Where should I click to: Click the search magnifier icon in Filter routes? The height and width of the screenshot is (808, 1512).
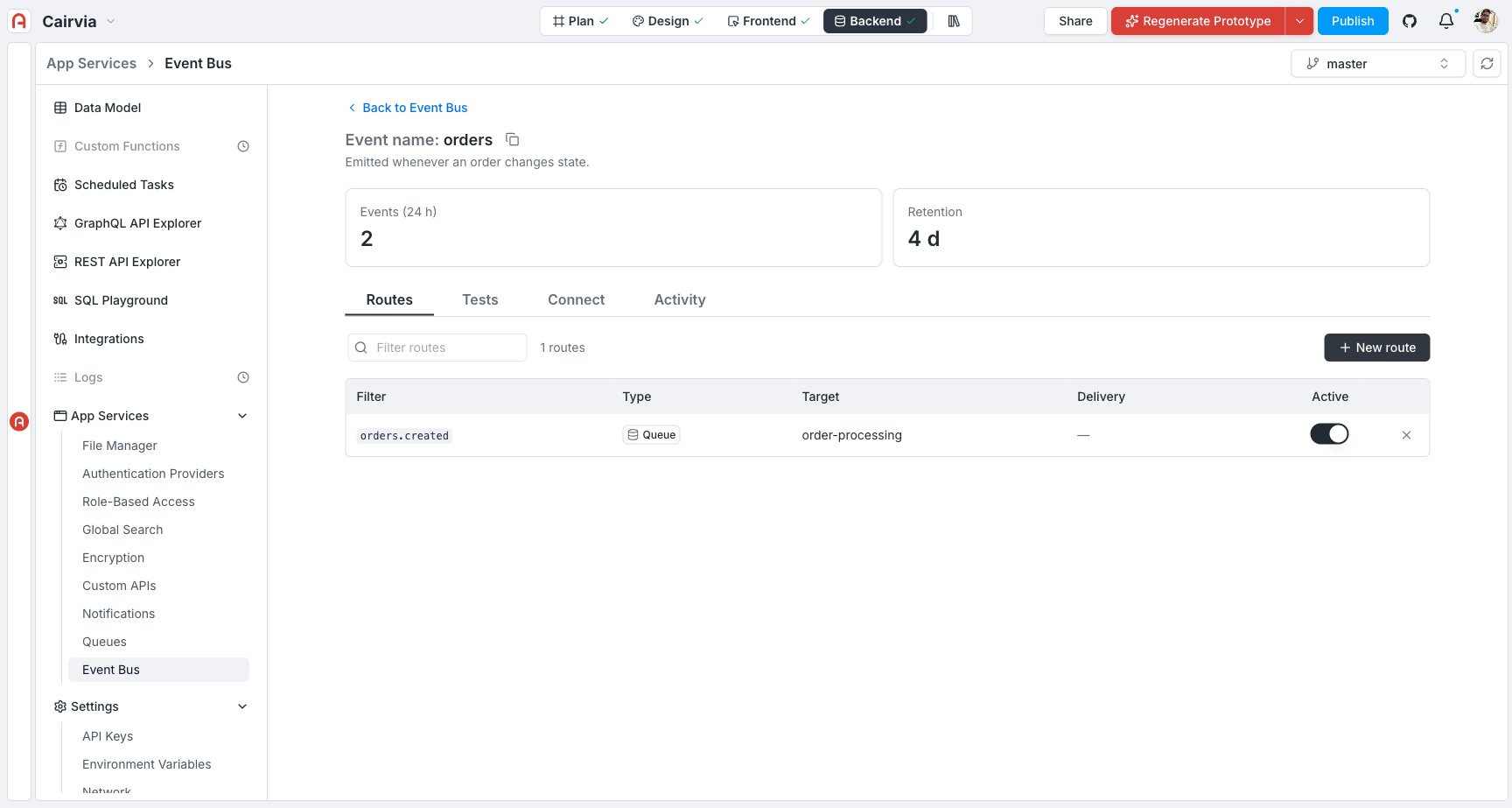coord(360,348)
